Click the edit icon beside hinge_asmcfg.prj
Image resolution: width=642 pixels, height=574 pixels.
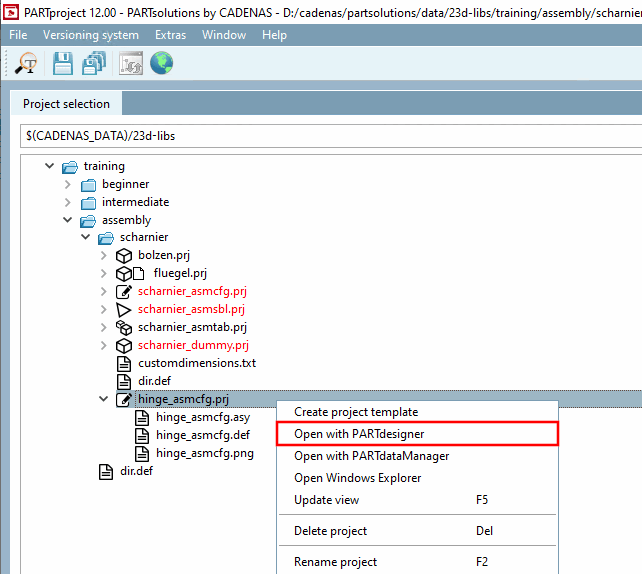124,399
